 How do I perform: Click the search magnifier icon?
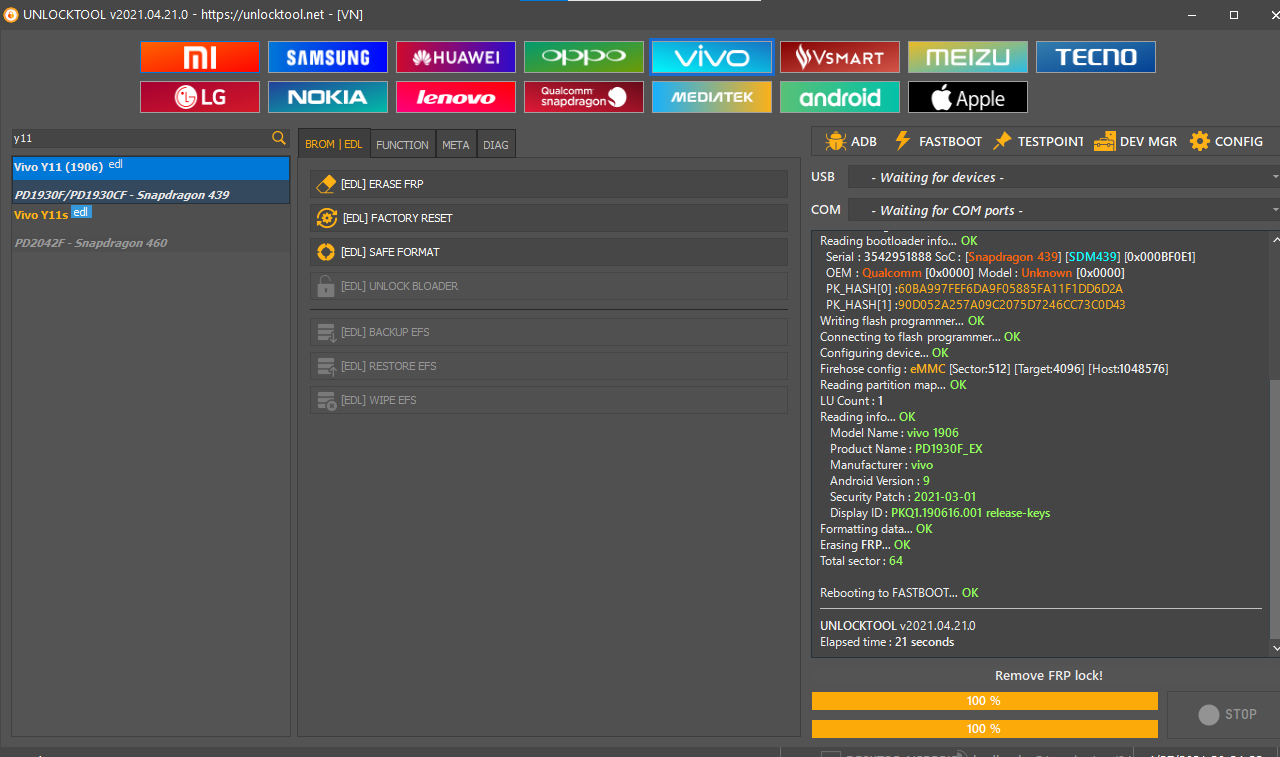[279, 138]
